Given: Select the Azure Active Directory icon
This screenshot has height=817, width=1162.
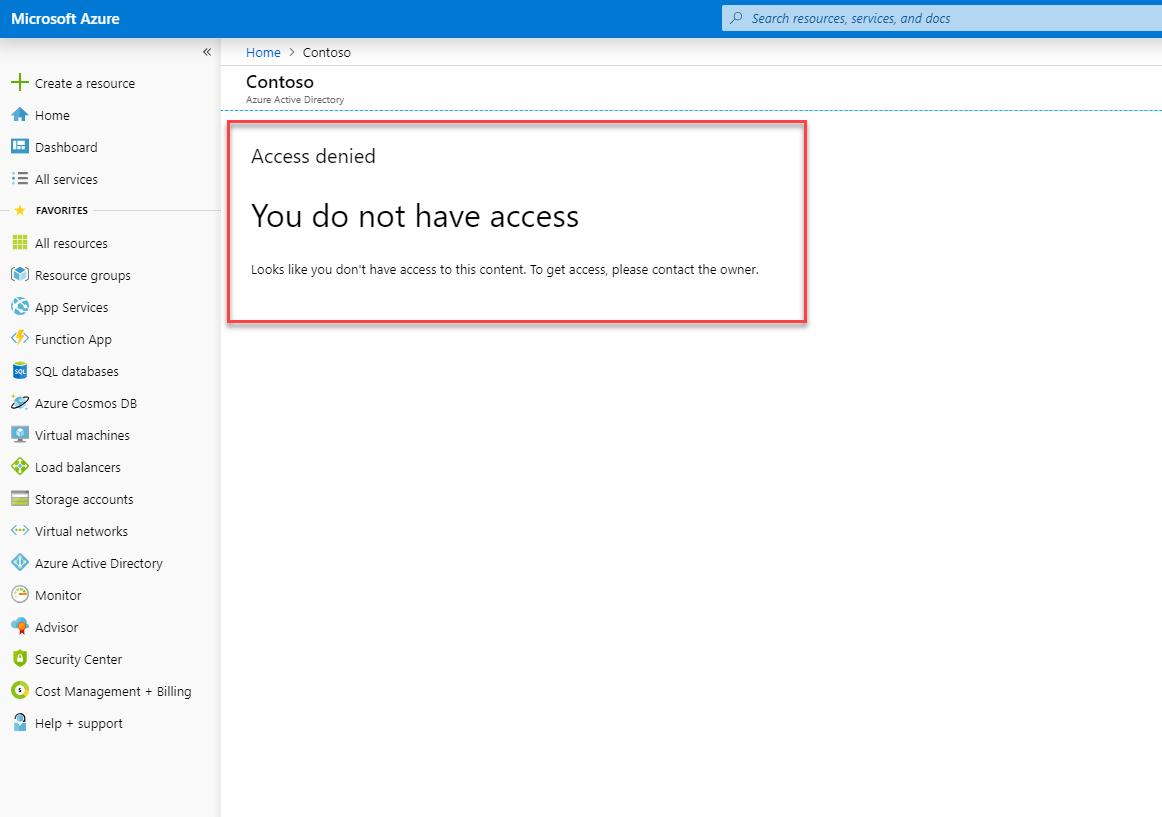Looking at the screenshot, I should (x=21, y=563).
